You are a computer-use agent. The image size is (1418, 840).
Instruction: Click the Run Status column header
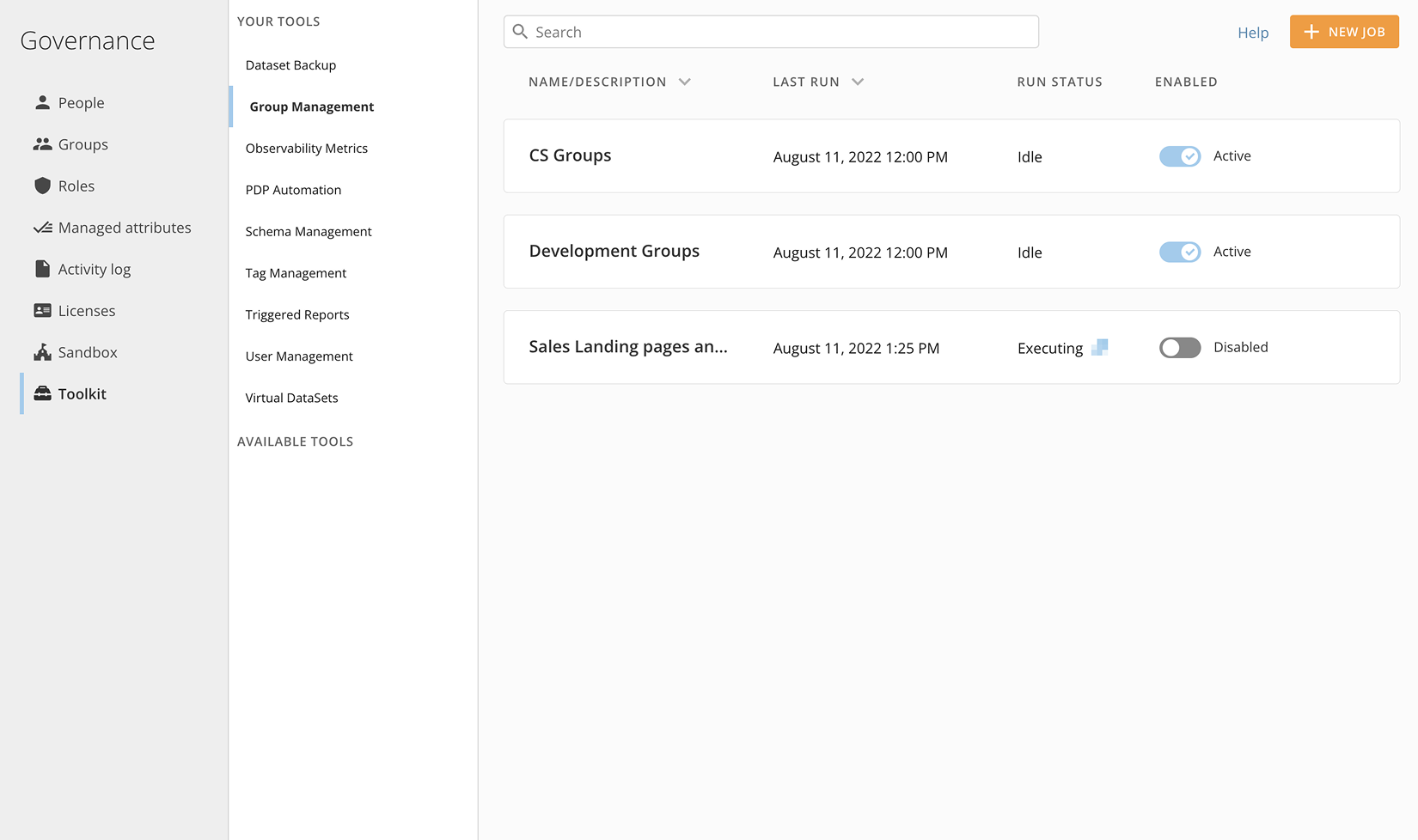1060,82
